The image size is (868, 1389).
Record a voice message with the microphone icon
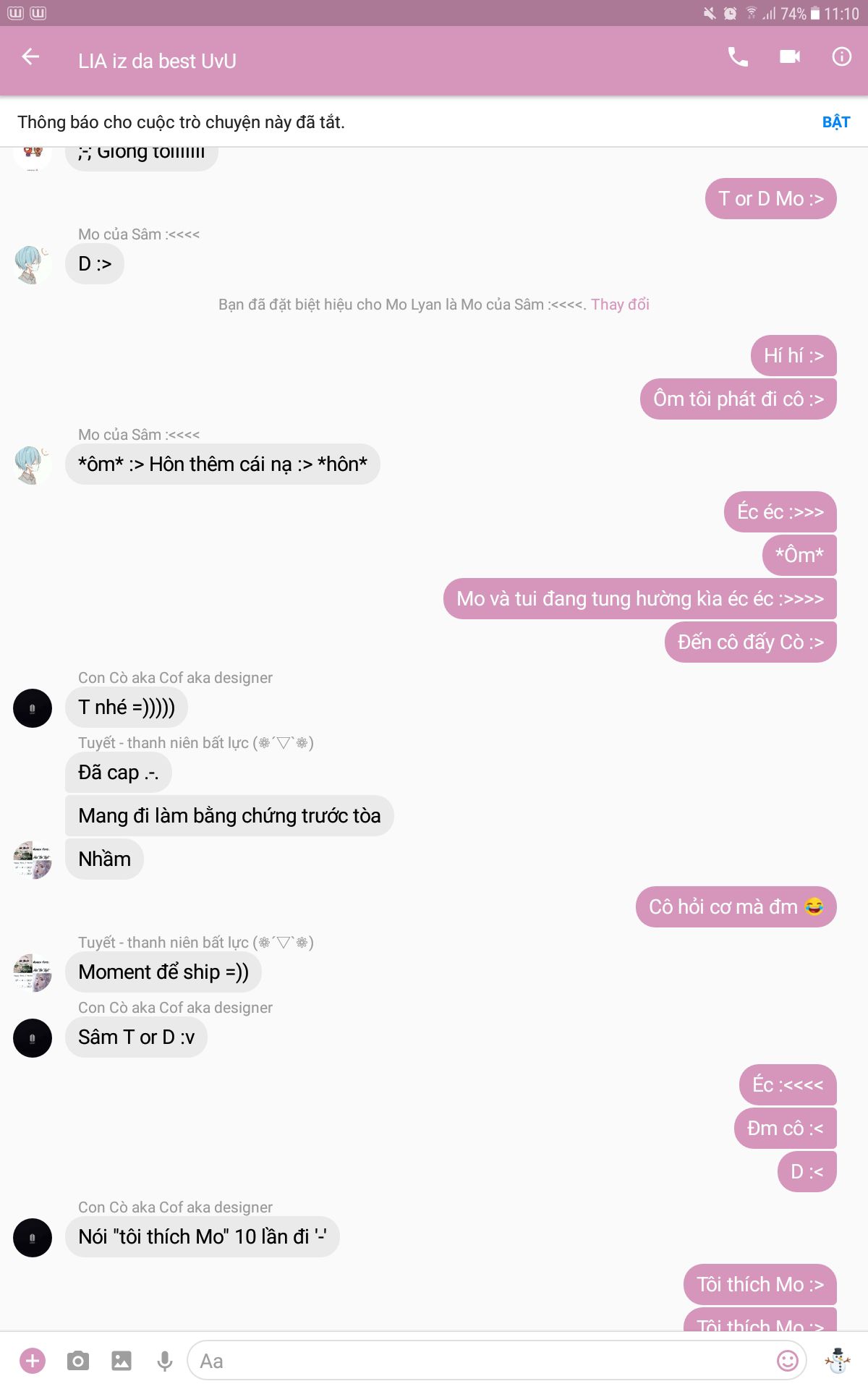165,1361
